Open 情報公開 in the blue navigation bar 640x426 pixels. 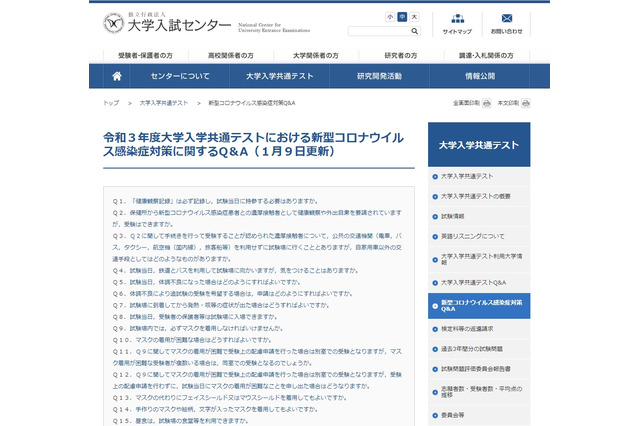(480, 76)
